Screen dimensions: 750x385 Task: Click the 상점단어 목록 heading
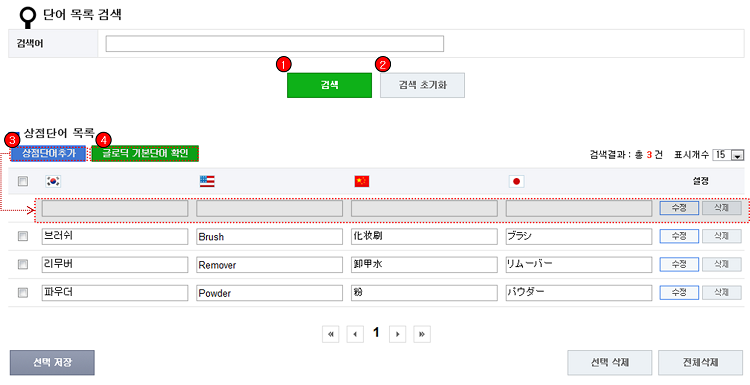59,133
